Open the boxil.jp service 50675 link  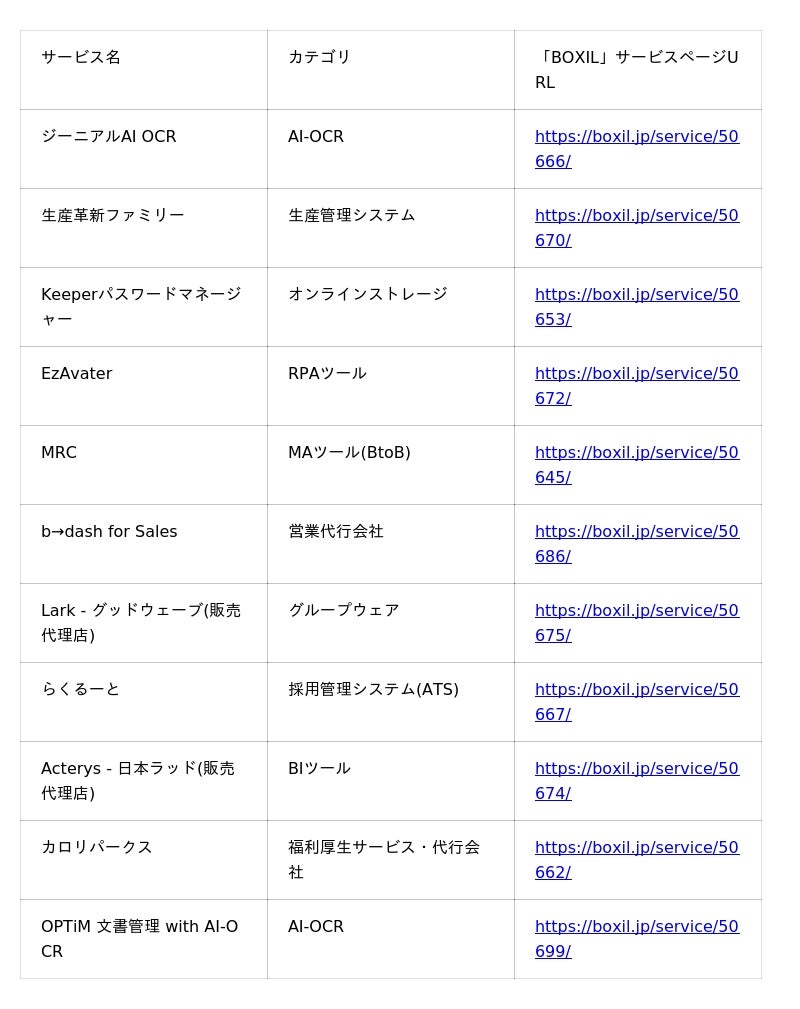(x=636, y=611)
